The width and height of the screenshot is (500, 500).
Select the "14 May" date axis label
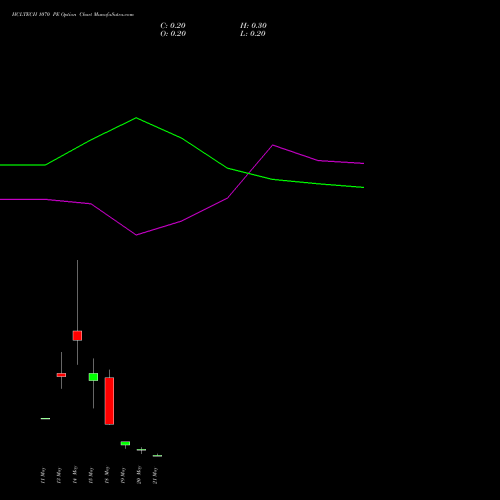pos(75,475)
